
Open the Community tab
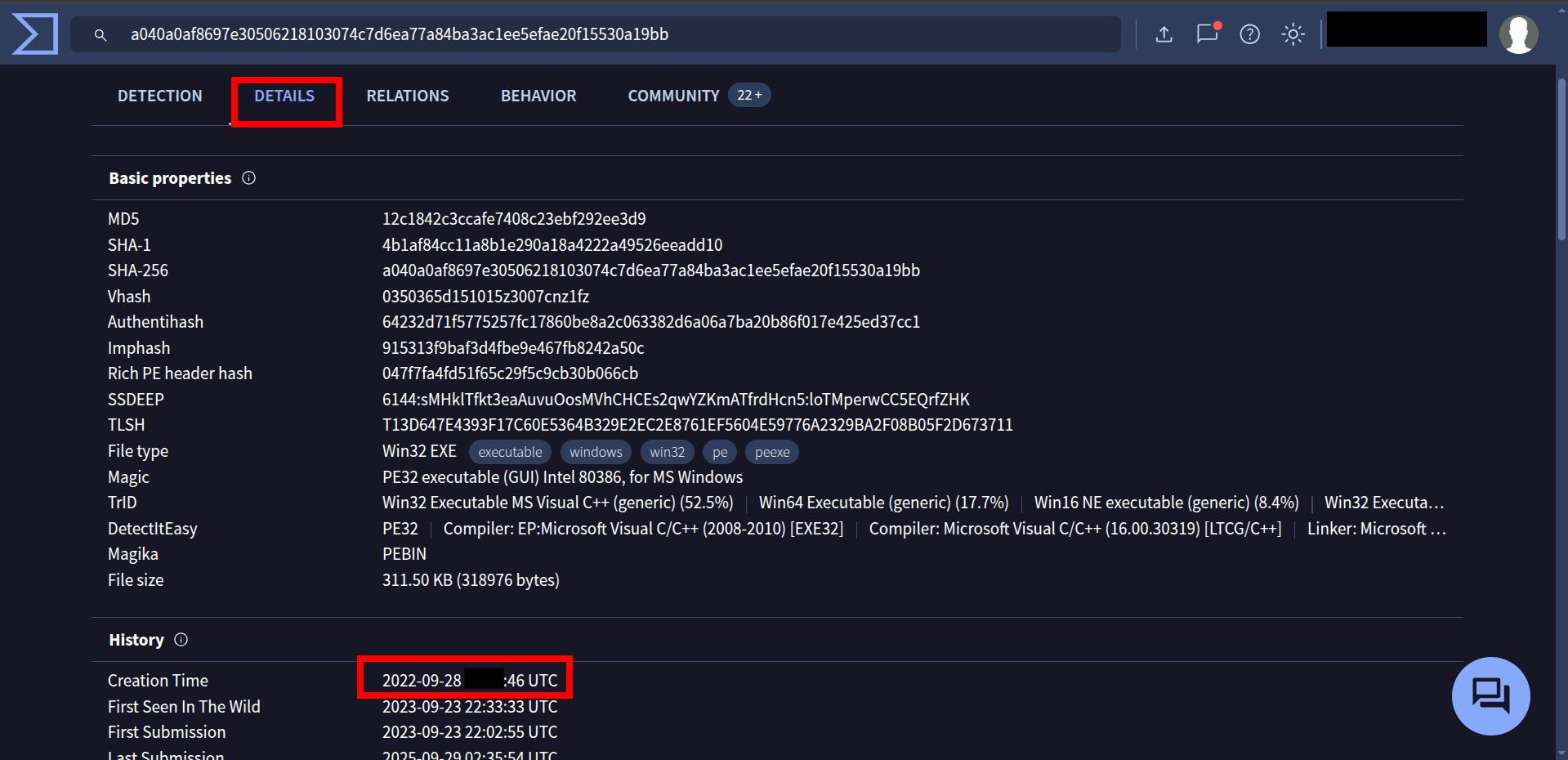(673, 96)
